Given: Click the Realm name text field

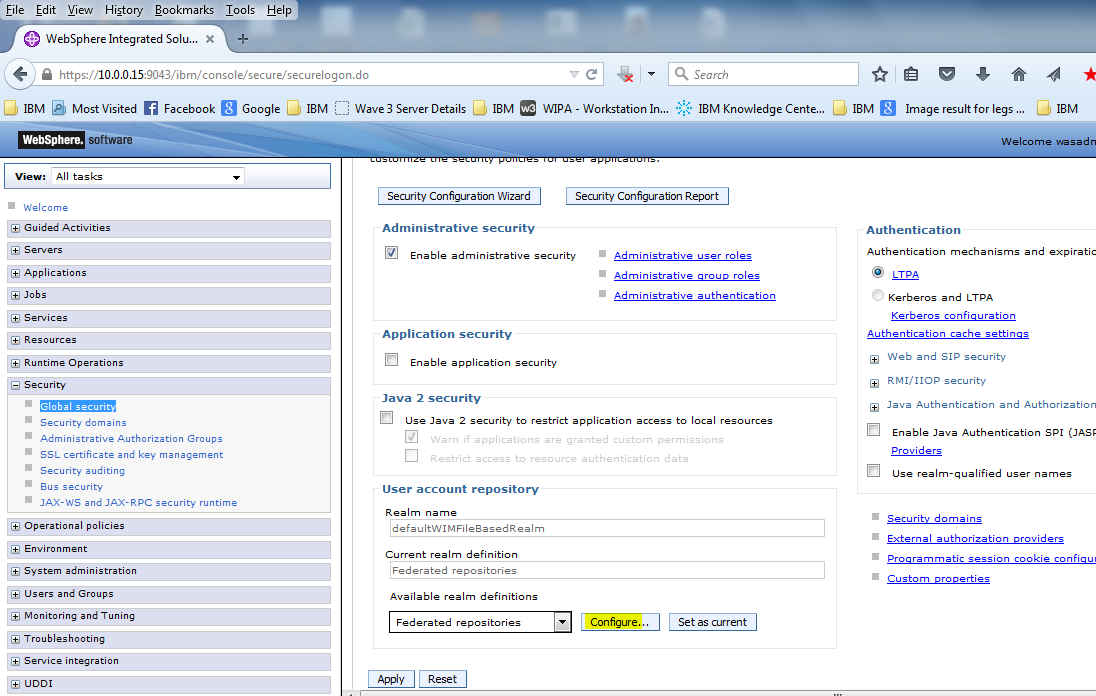Looking at the screenshot, I should (x=607, y=528).
